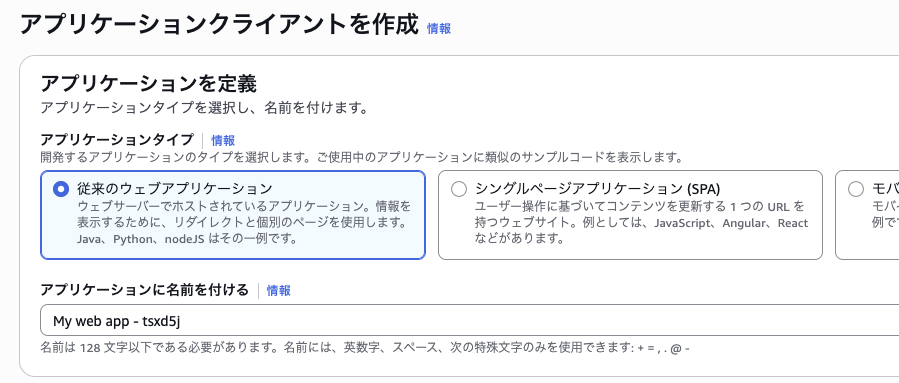Click the アプリケーションクライアントを作成 page title
The height and width of the screenshot is (383, 899).
pyautogui.click(x=220, y=25)
